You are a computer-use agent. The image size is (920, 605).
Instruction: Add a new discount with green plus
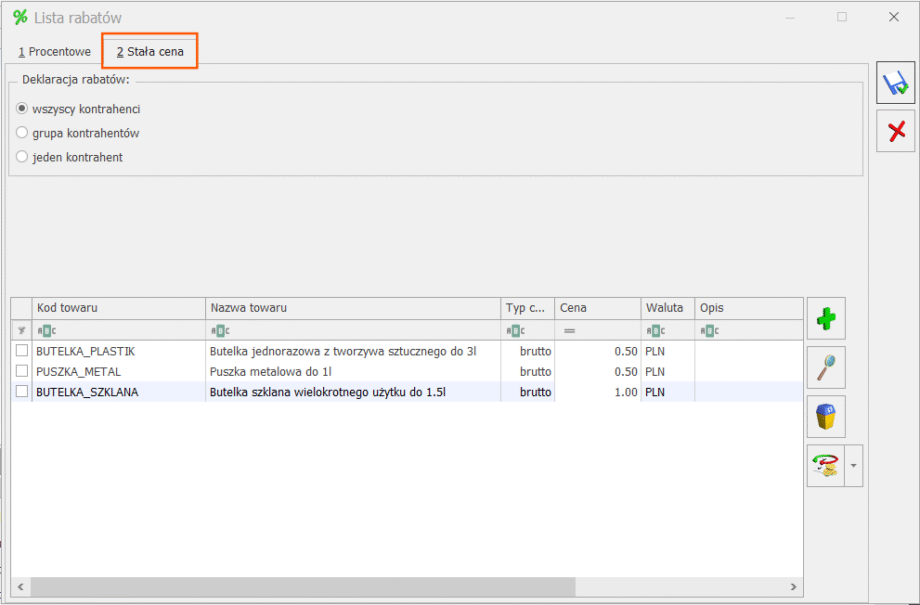pyautogui.click(x=826, y=319)
